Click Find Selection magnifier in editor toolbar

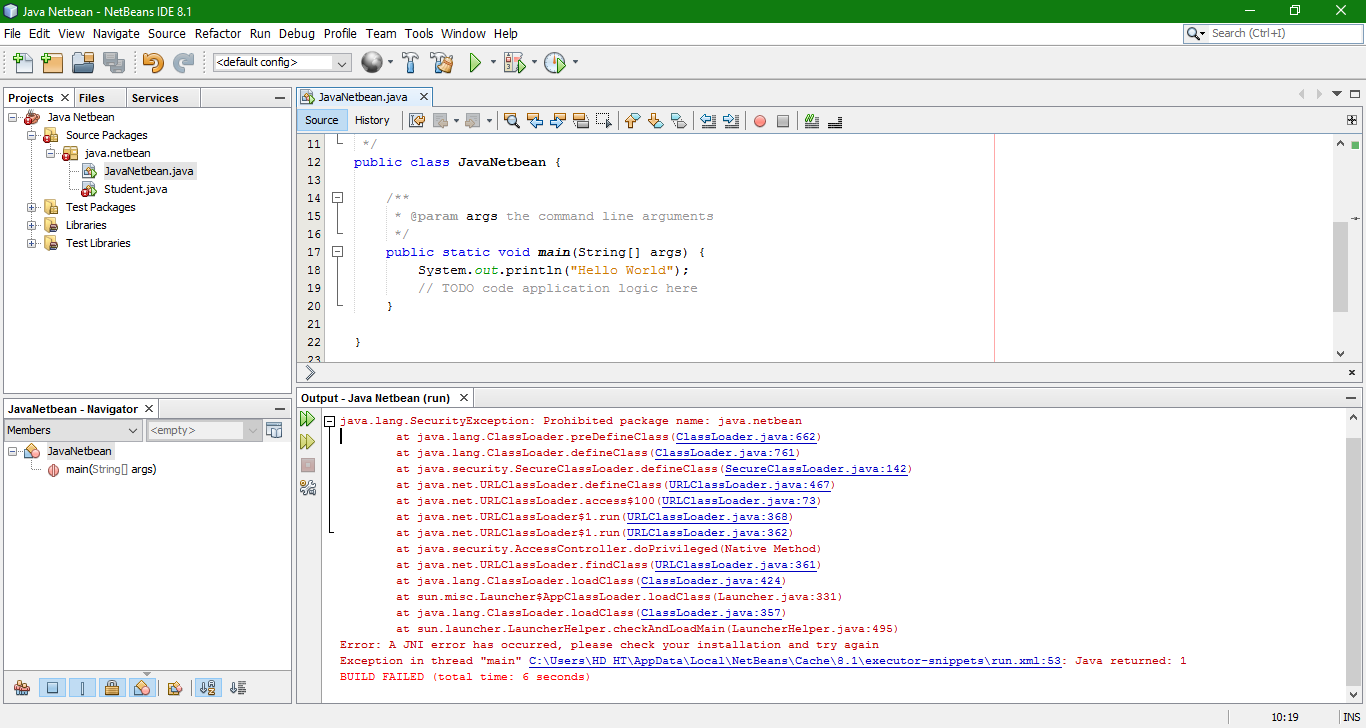[511, 121]
